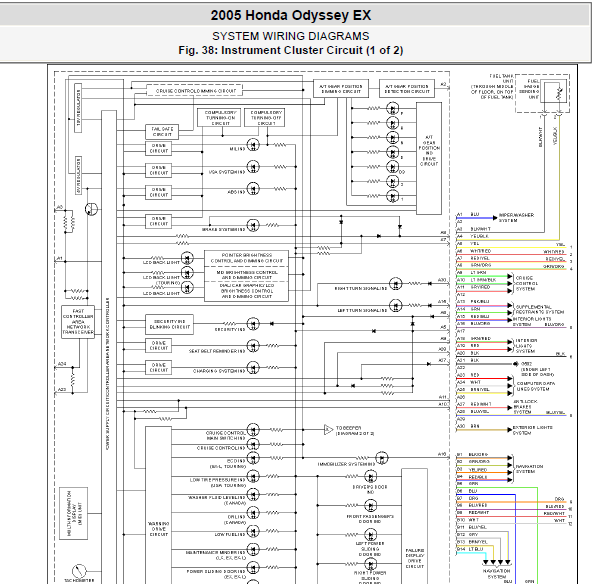Click the 'TO BEEPER (DIAGRAM 2 OF 2)' reference
Screen dimensions: 600x584
[x=354, y=431]
